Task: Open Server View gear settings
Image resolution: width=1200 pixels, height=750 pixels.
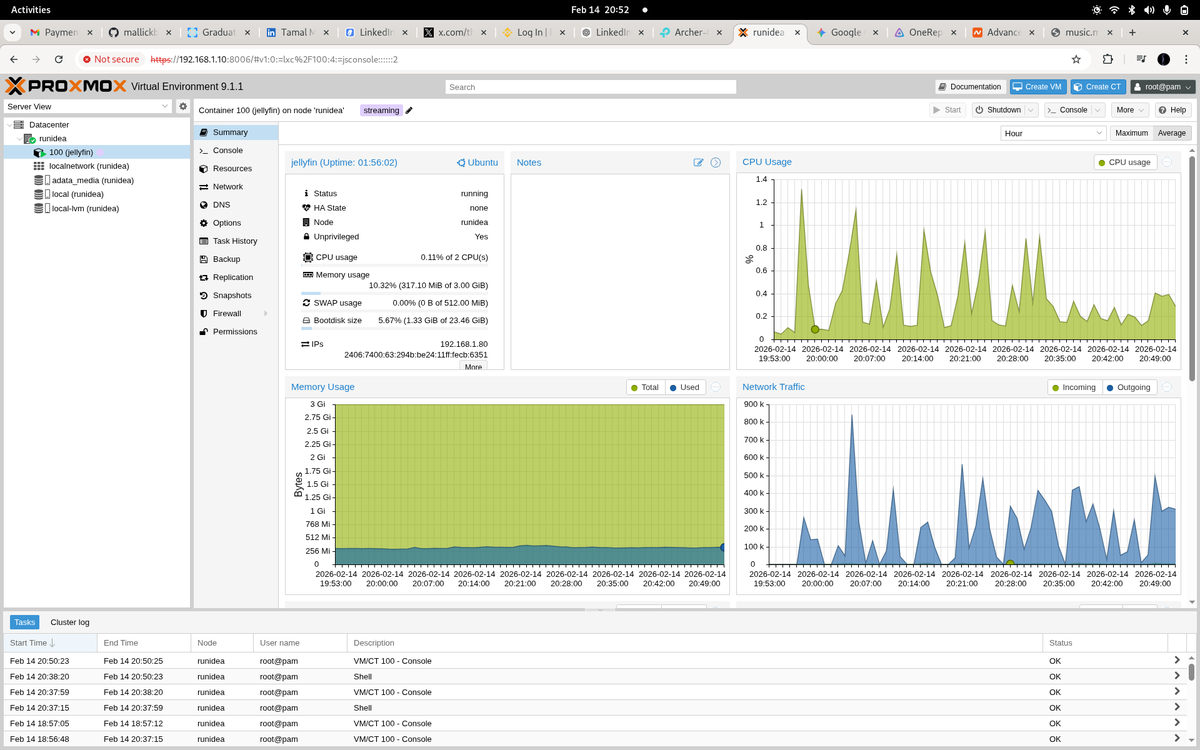Action: [x=183, y=106]
